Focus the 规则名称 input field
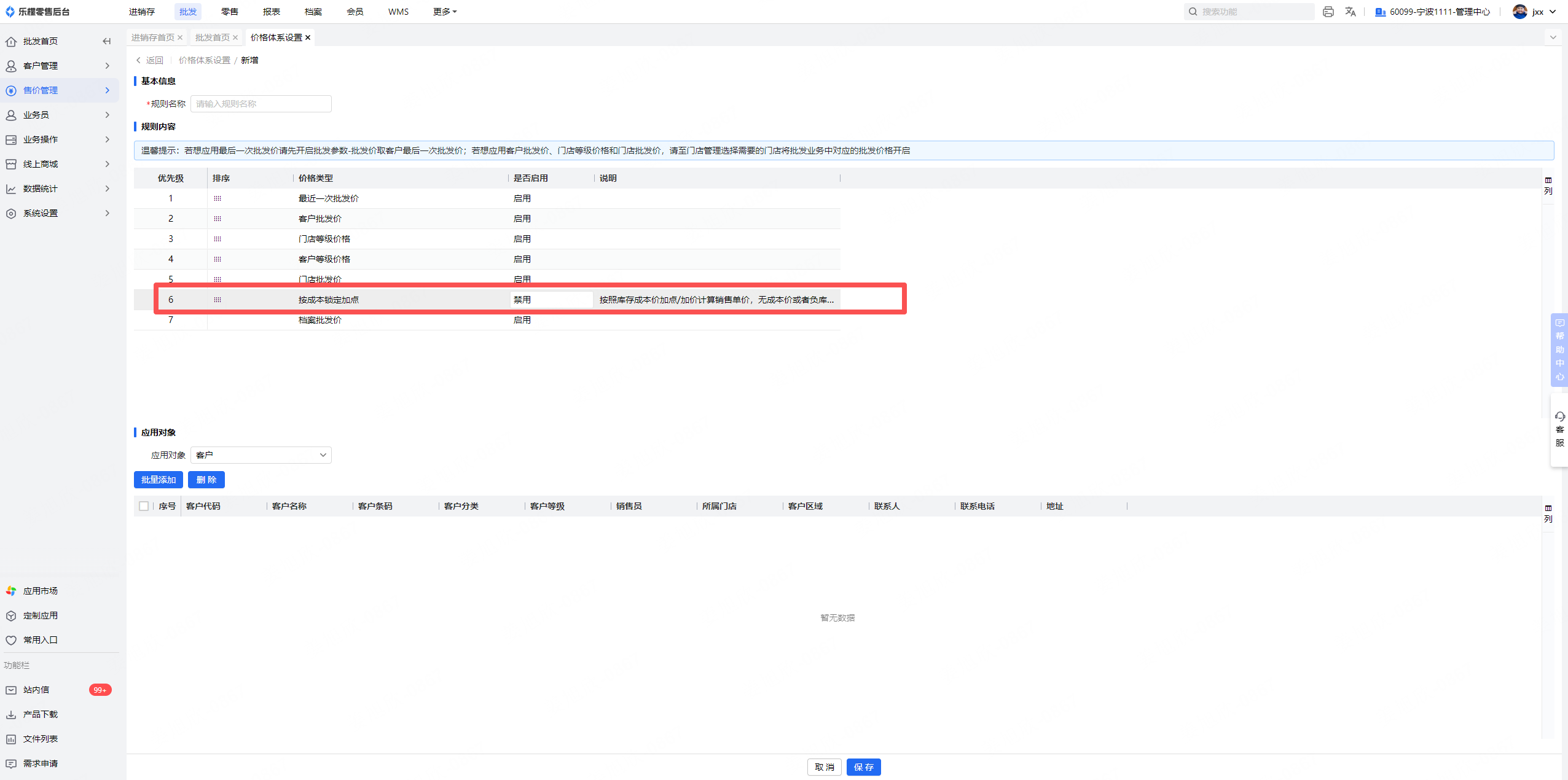The width and height of the screenshot is (1568, 780). tap(261, 104)
